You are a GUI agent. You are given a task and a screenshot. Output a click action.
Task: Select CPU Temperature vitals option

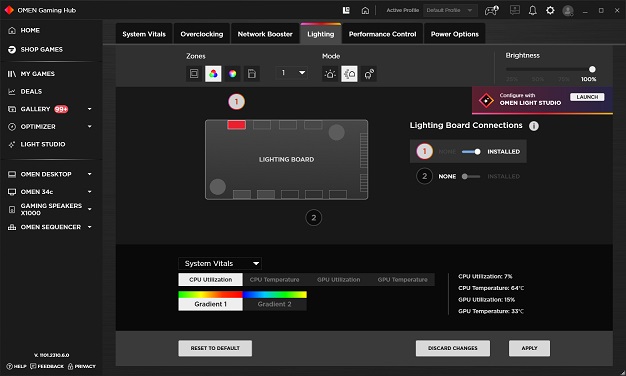point(274,279)
